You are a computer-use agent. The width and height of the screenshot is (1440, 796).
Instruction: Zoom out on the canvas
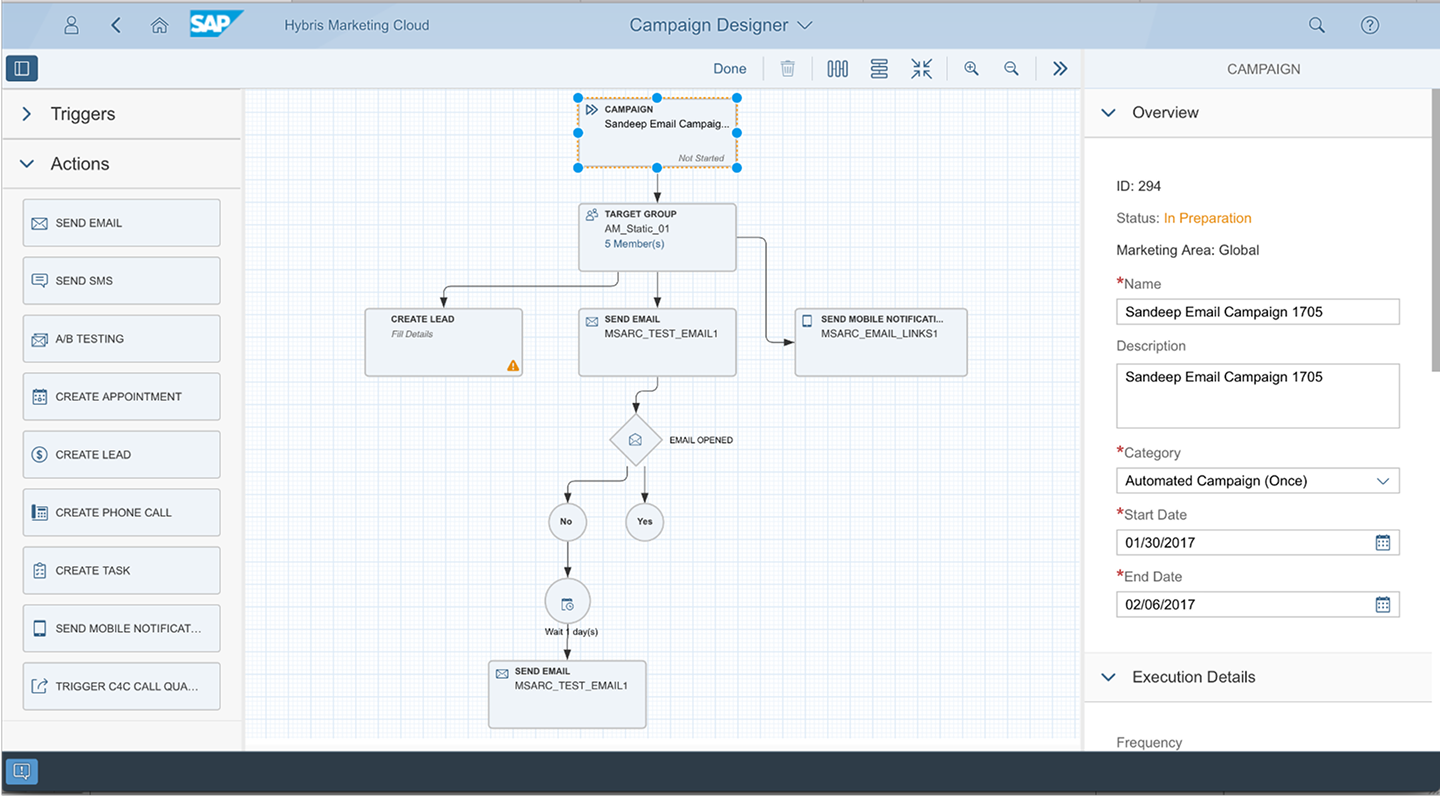click(x=1011, y=69)
